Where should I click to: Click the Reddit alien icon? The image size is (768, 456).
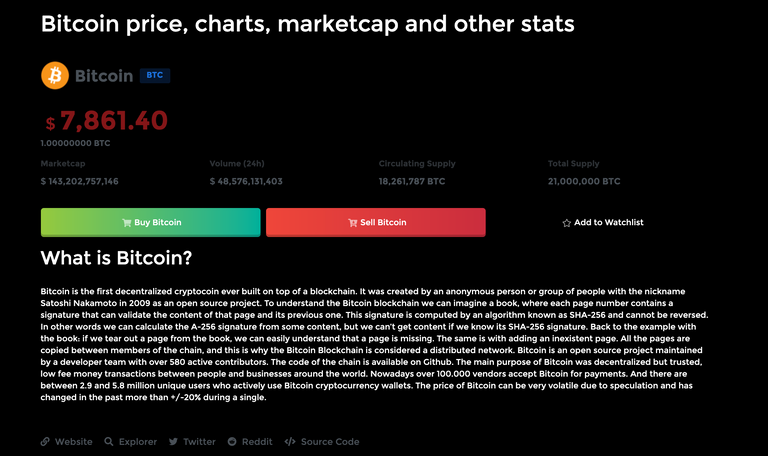click(x=232, y=441)
